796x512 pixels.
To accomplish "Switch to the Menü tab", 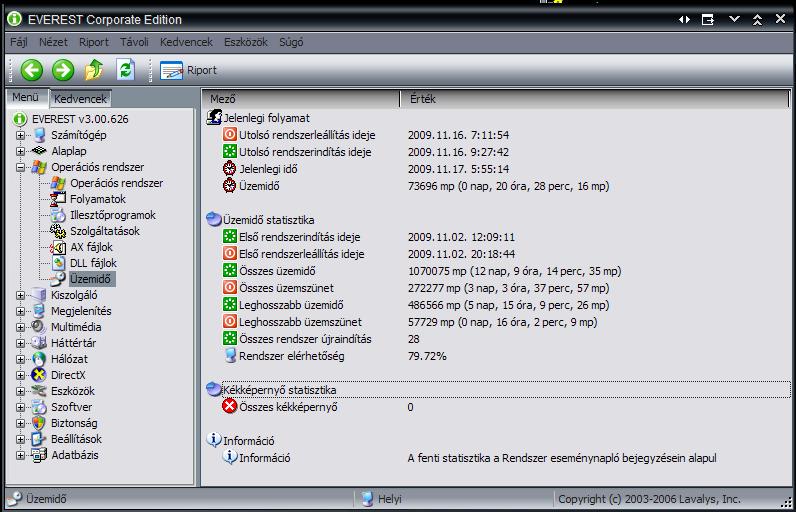I will pos(25,97).
